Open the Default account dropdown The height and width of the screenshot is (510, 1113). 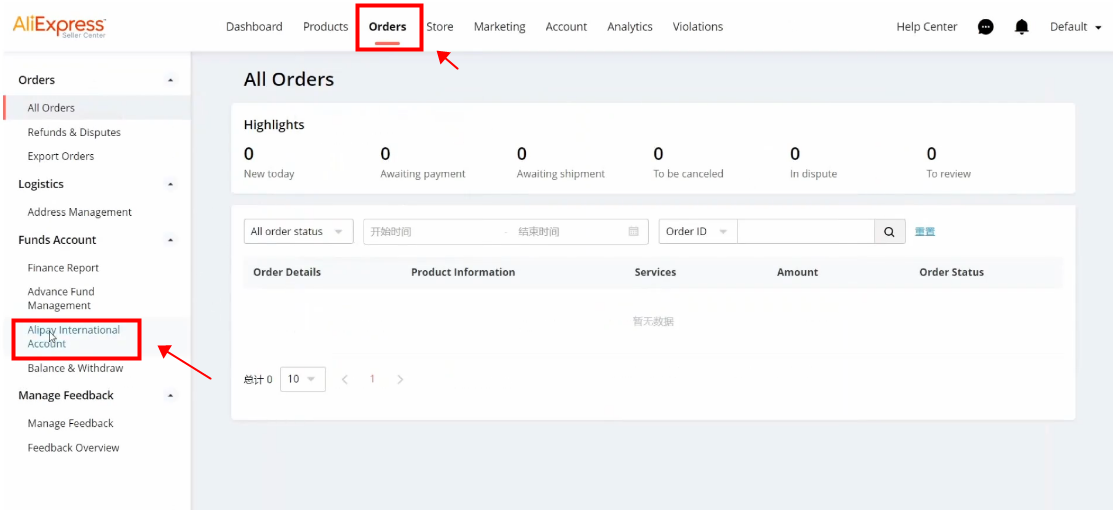coord(1075,27)
